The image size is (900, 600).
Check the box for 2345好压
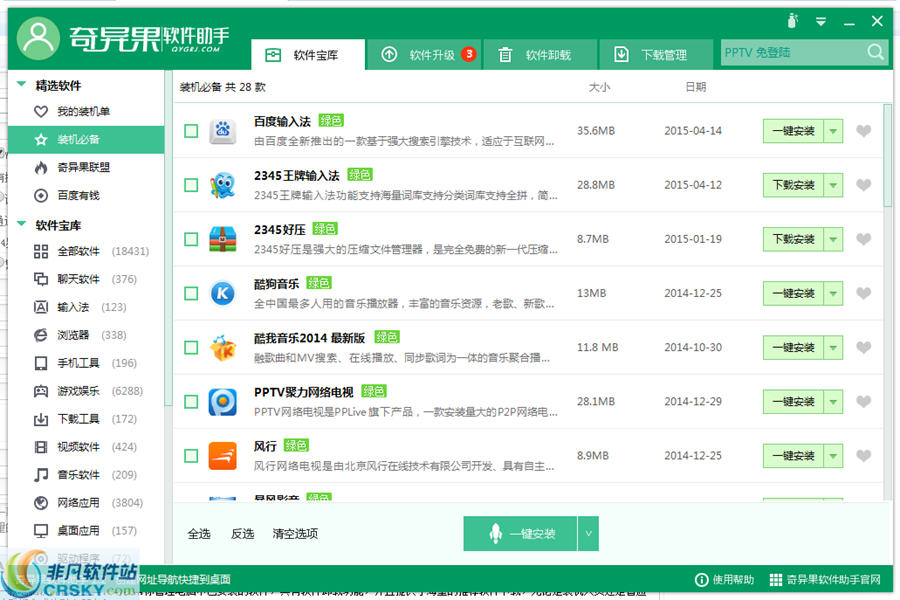point(191,239)
